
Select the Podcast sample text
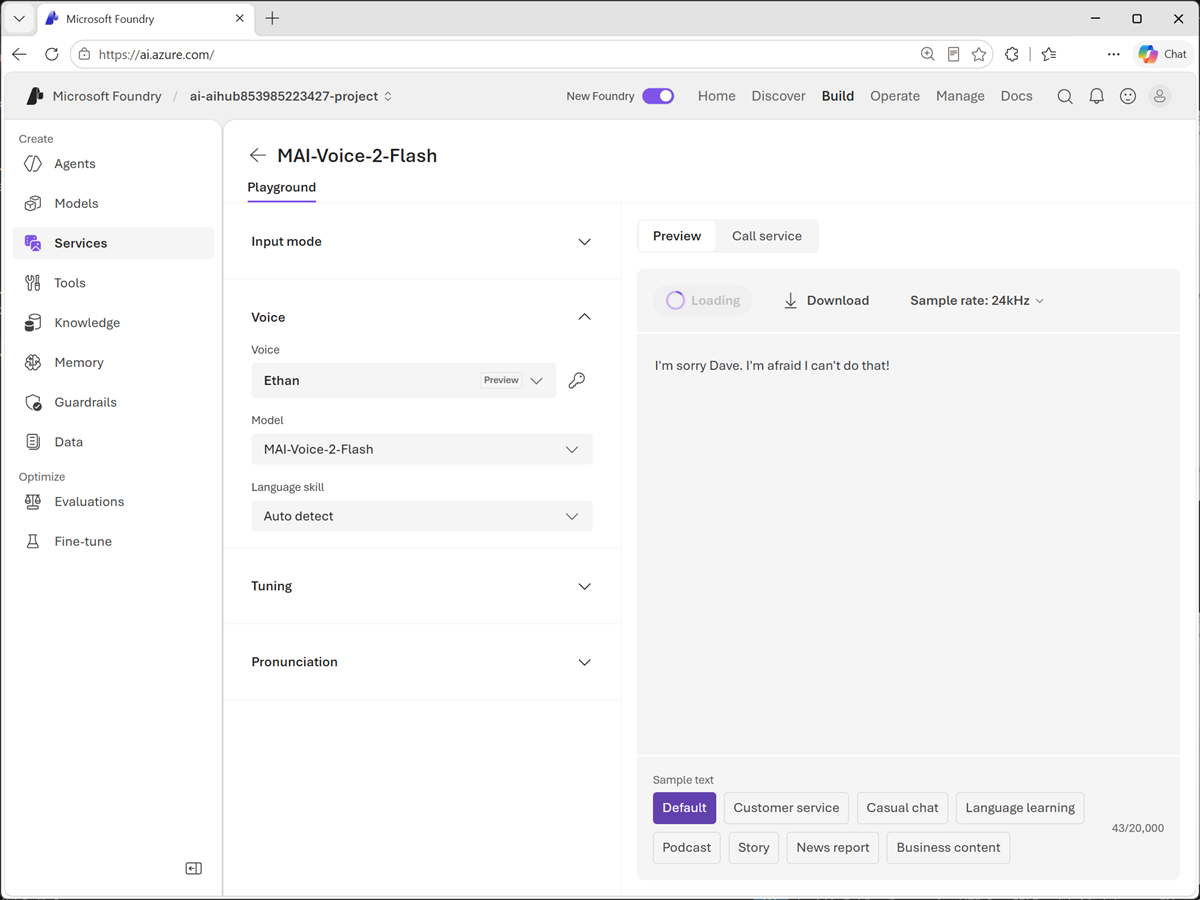pos(687,847)
